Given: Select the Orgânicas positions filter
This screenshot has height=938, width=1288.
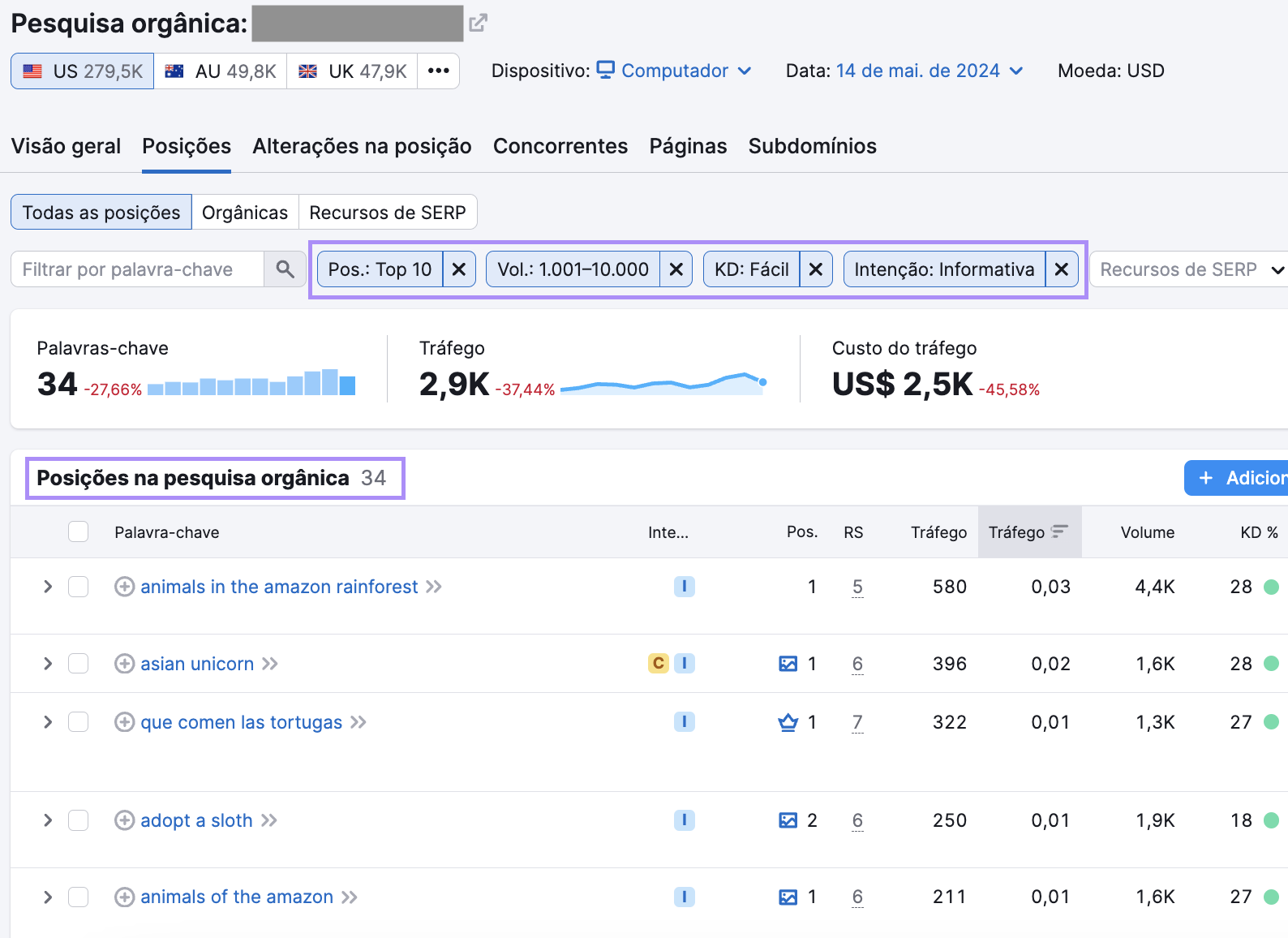Looking at the screenshot, I should click(x=245, y=212).
